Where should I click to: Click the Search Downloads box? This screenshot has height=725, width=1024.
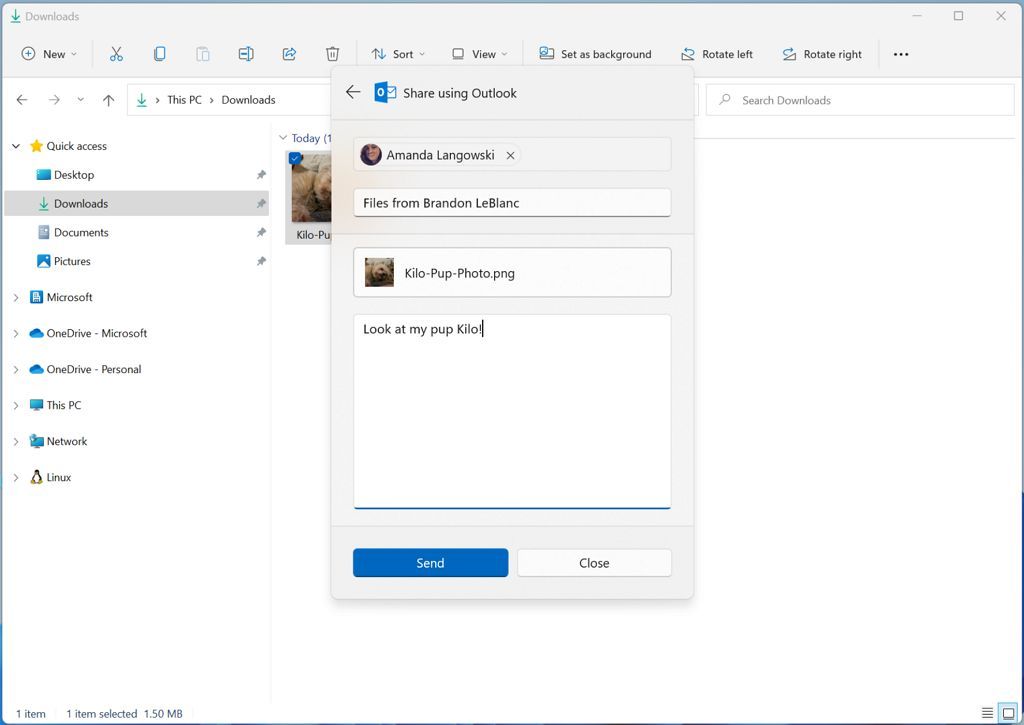coord(858,100)
